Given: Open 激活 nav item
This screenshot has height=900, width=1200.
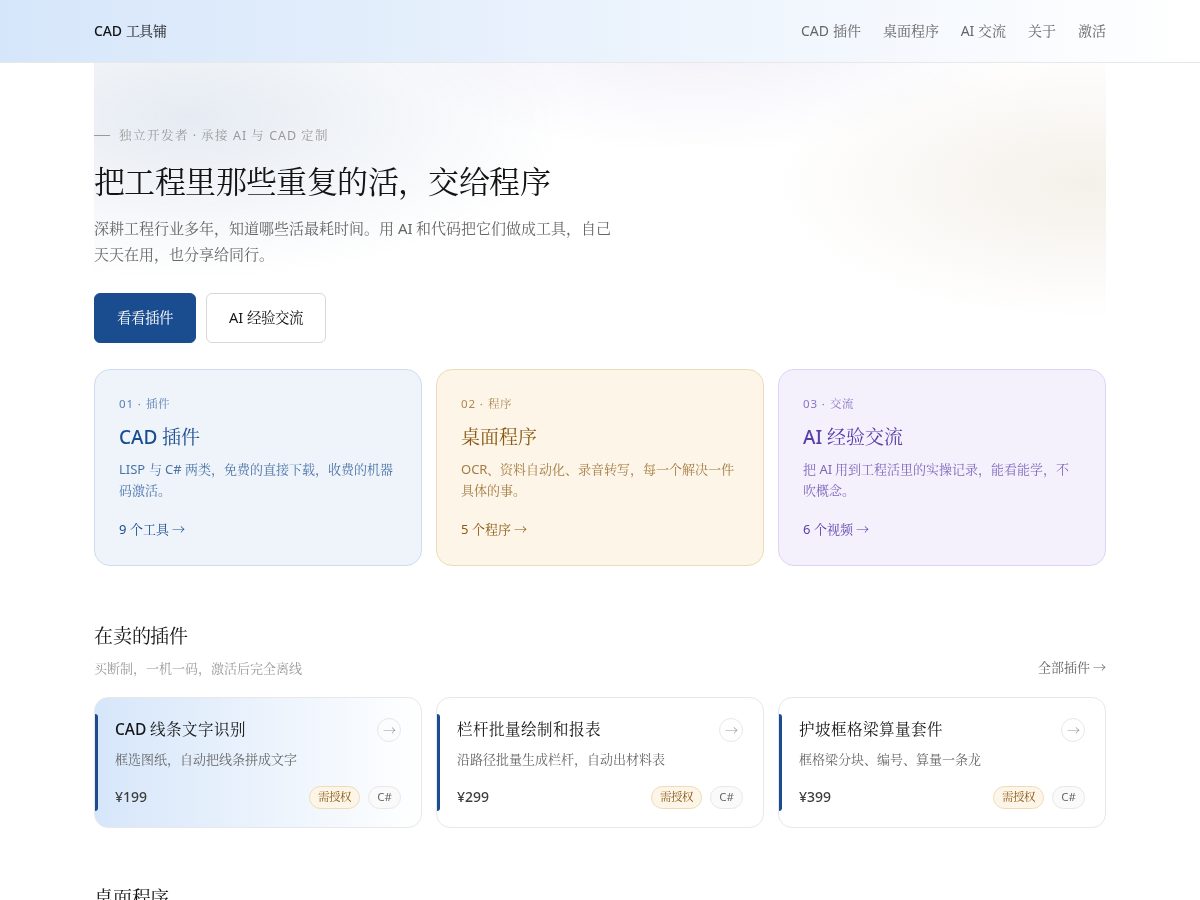Looking at the screenshot, I should click(1092, 31).
